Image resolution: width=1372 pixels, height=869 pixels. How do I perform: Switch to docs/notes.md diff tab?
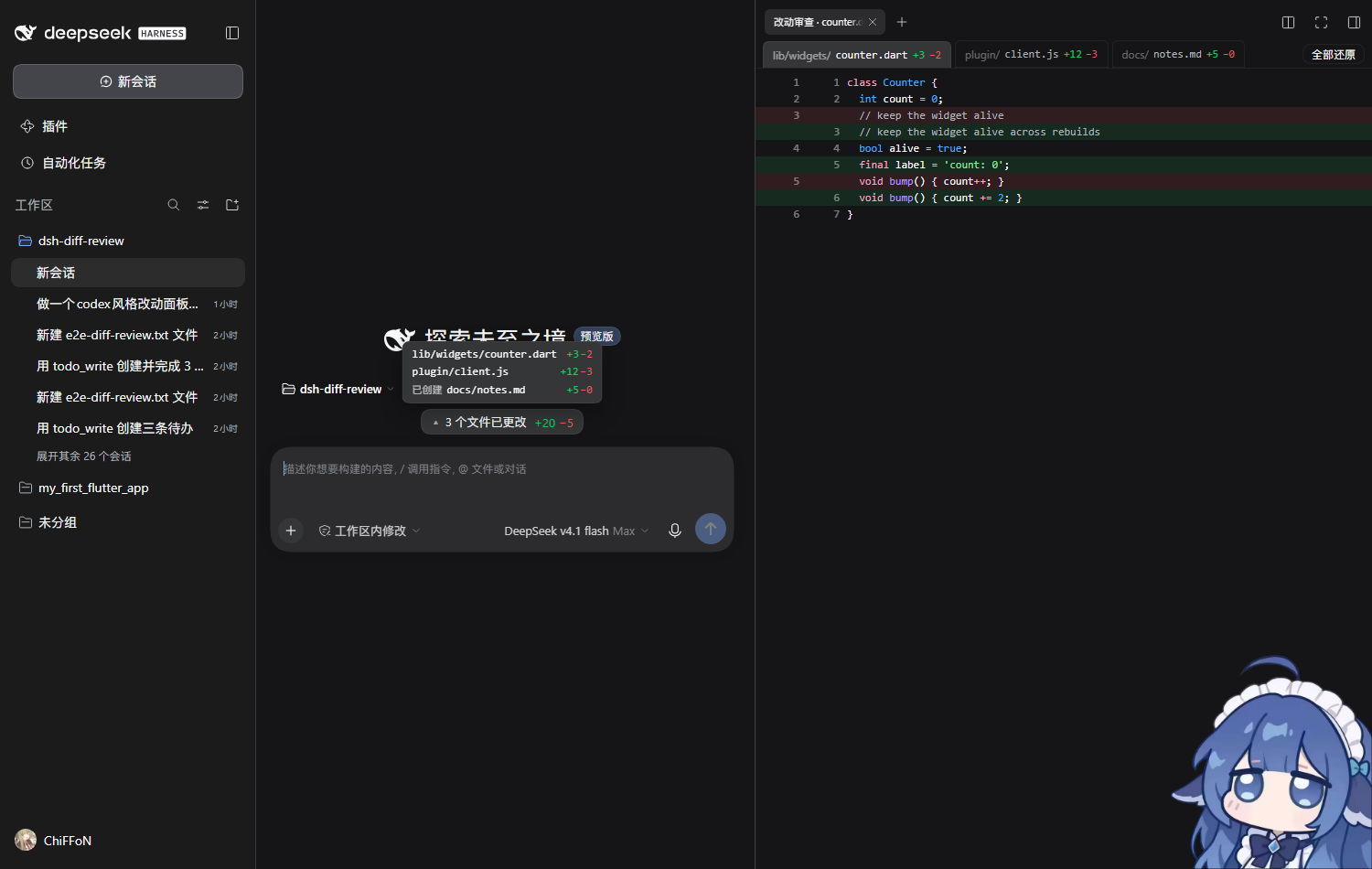coord(1178,55)
